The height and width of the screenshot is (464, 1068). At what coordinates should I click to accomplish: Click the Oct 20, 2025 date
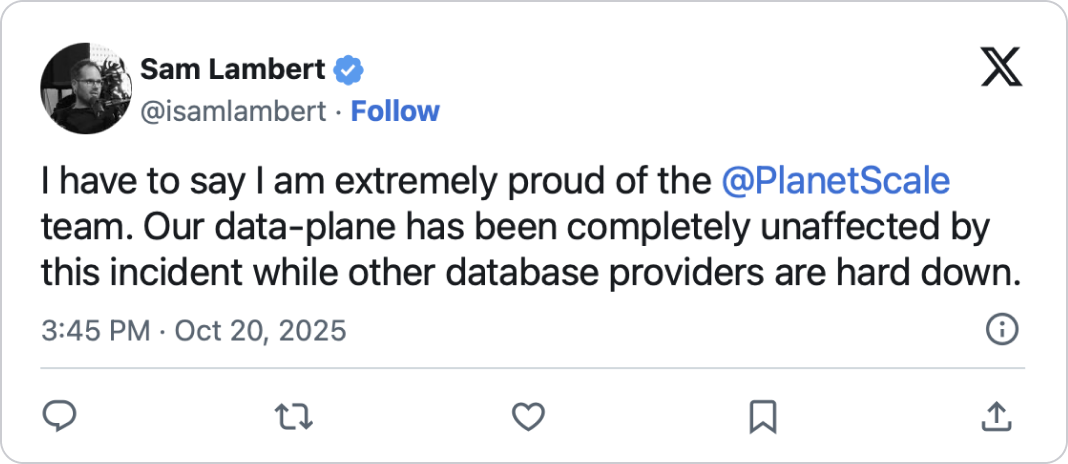click(x=260, y=330)
